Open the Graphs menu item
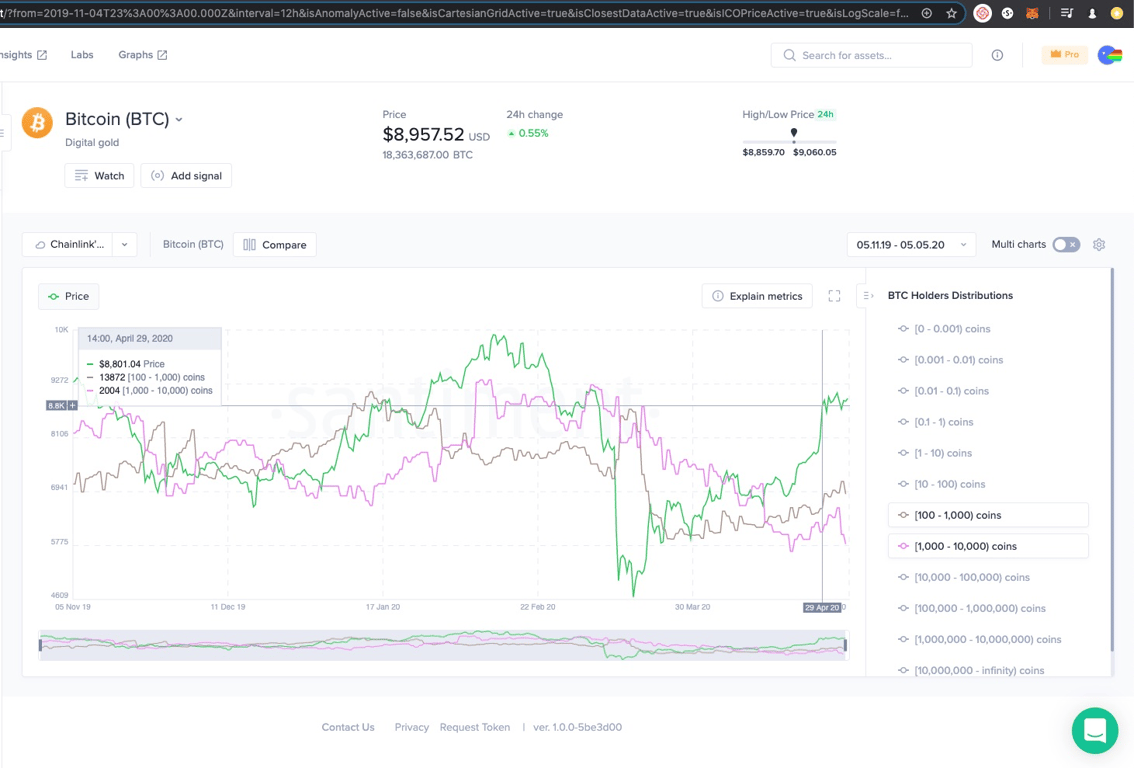This screenshot has height=768, width=1134. 136,55
